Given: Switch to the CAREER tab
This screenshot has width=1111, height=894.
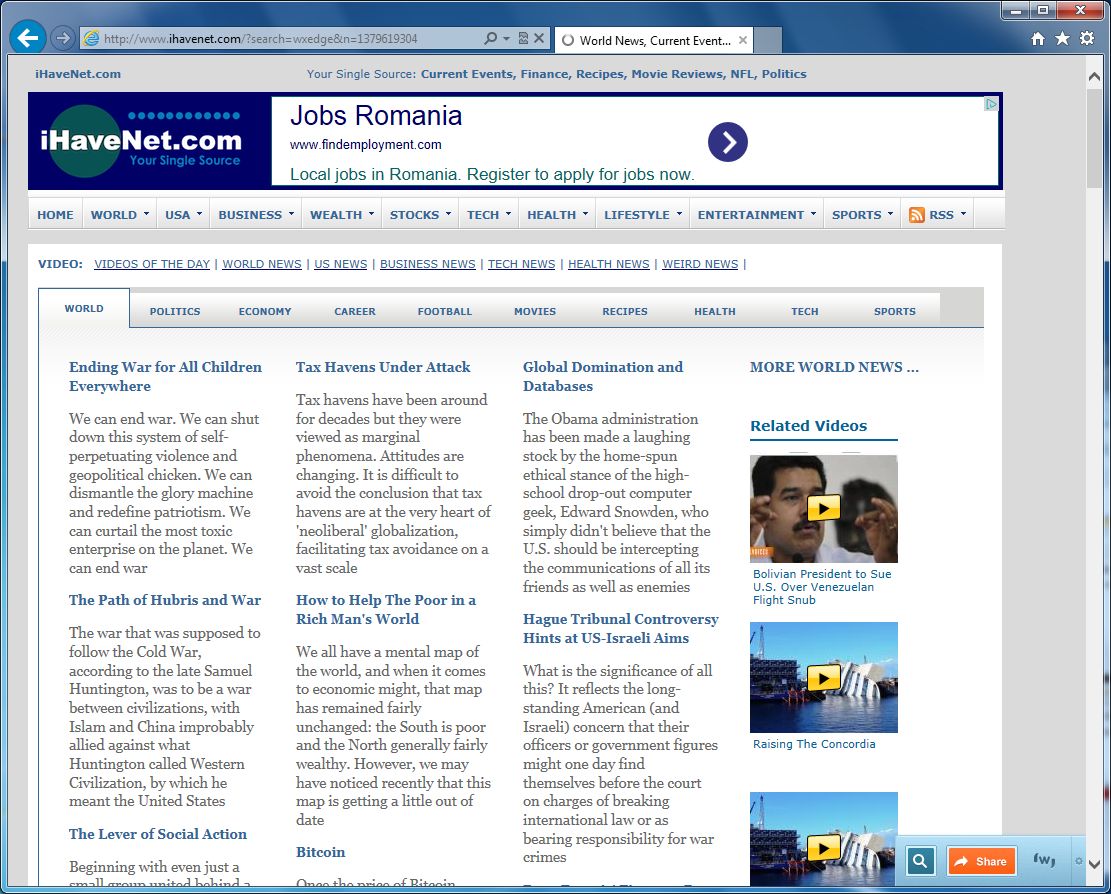Looking at the screenshot, I should (x=355, y=311).
